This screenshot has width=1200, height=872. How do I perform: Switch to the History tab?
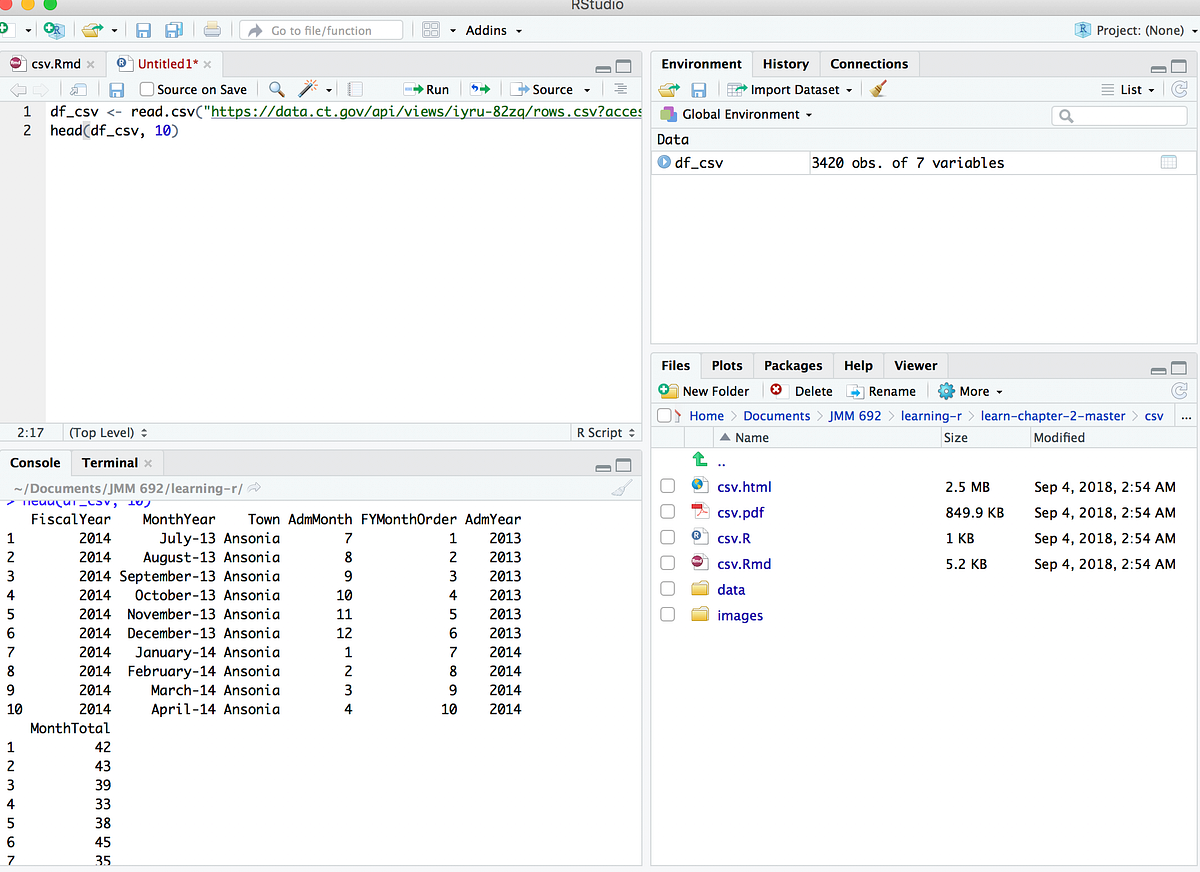[786, 63]
